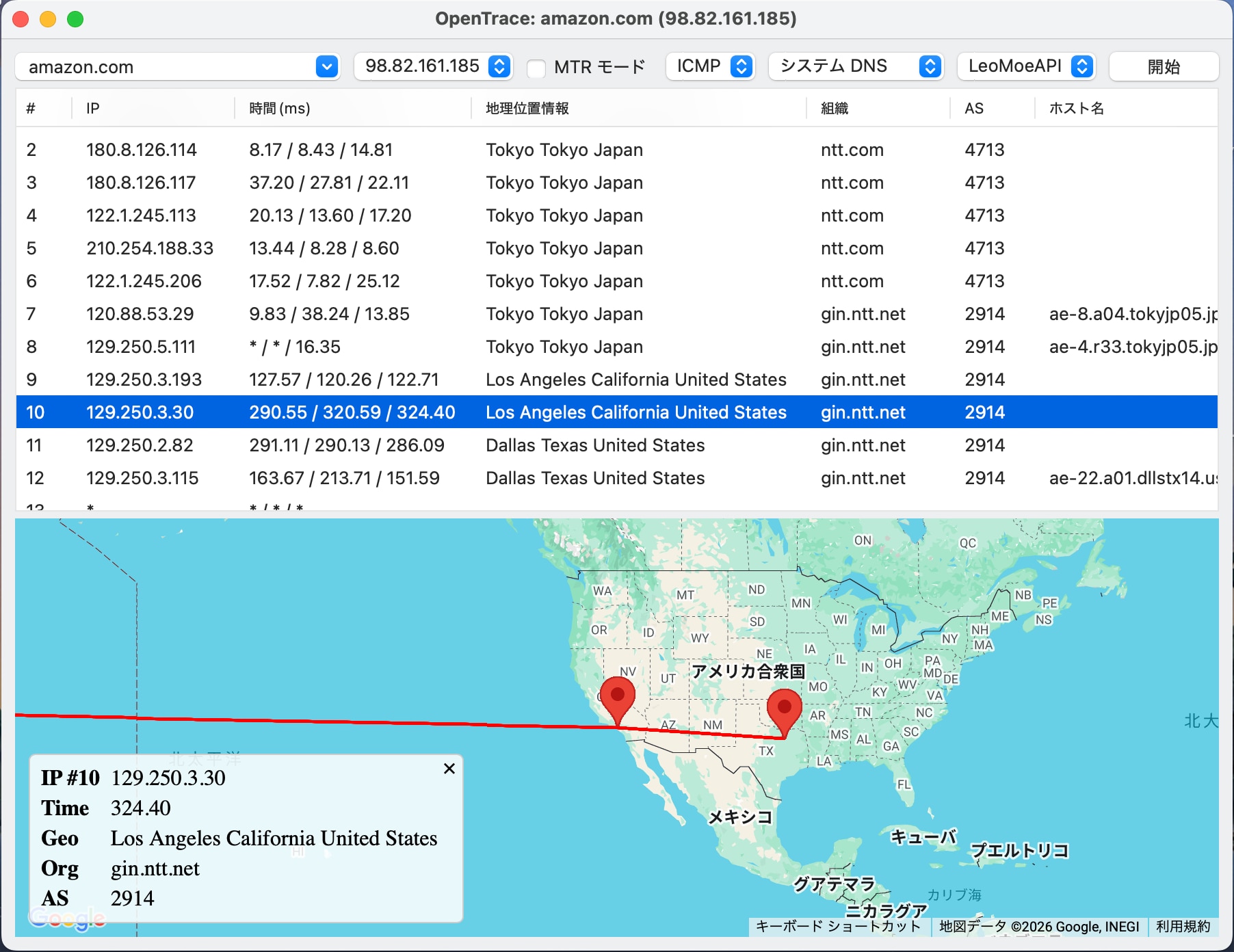Screen dimensions: 1234x952
Task: Click the キーボード ショートカット map button
Action: (838, 927)
